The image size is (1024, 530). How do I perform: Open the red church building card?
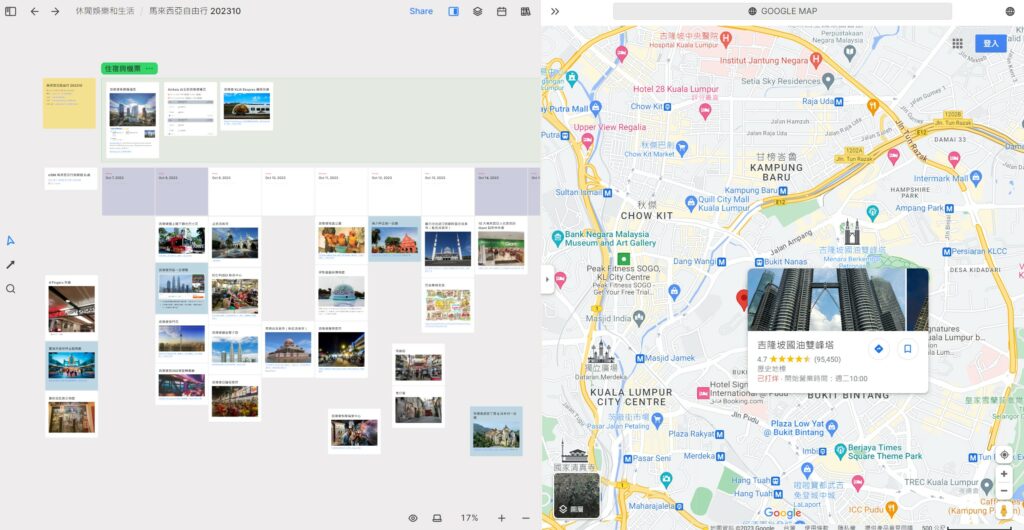click(394, 239)
